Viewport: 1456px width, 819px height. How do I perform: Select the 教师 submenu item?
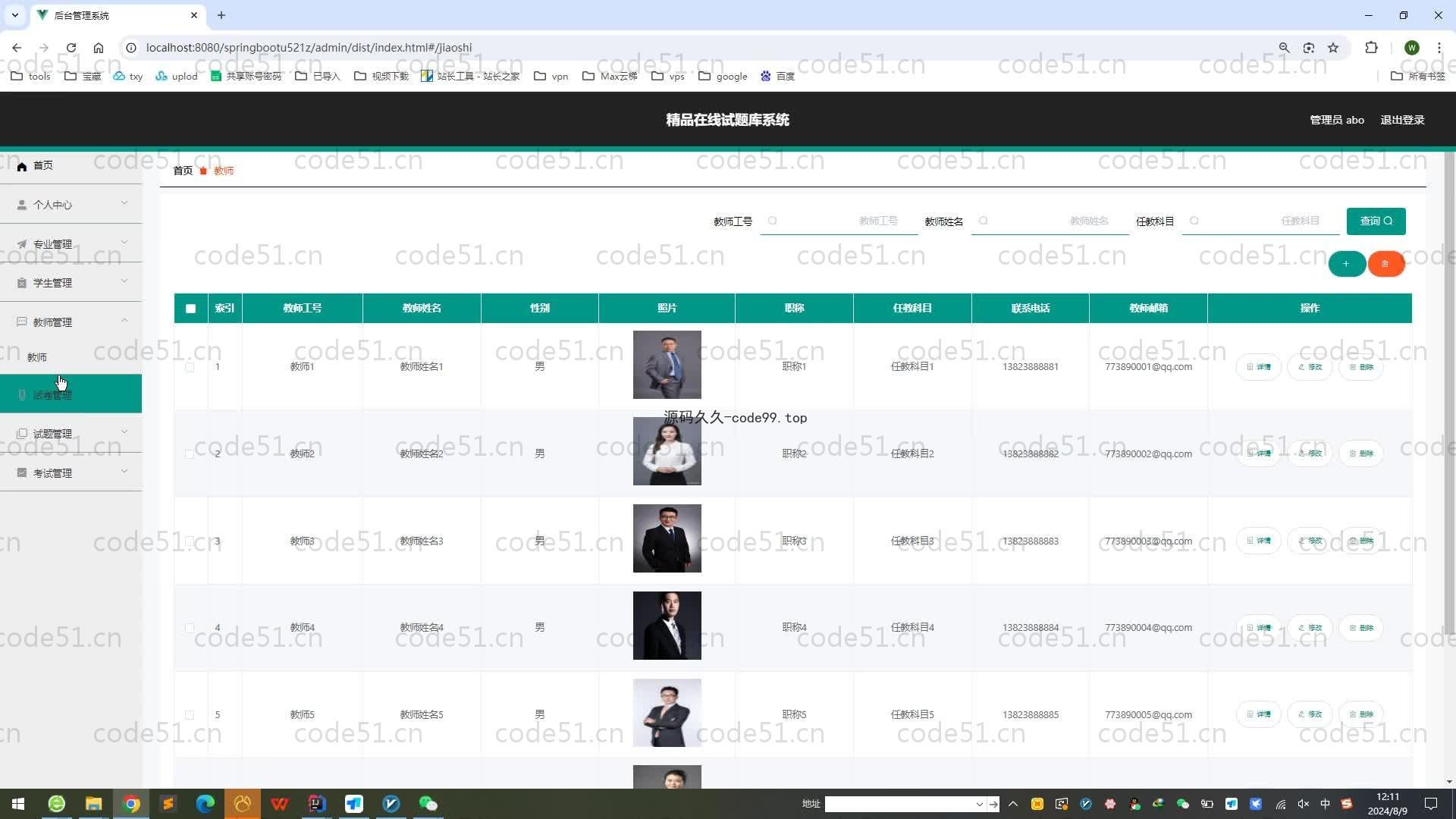click(x=71, y=357)
